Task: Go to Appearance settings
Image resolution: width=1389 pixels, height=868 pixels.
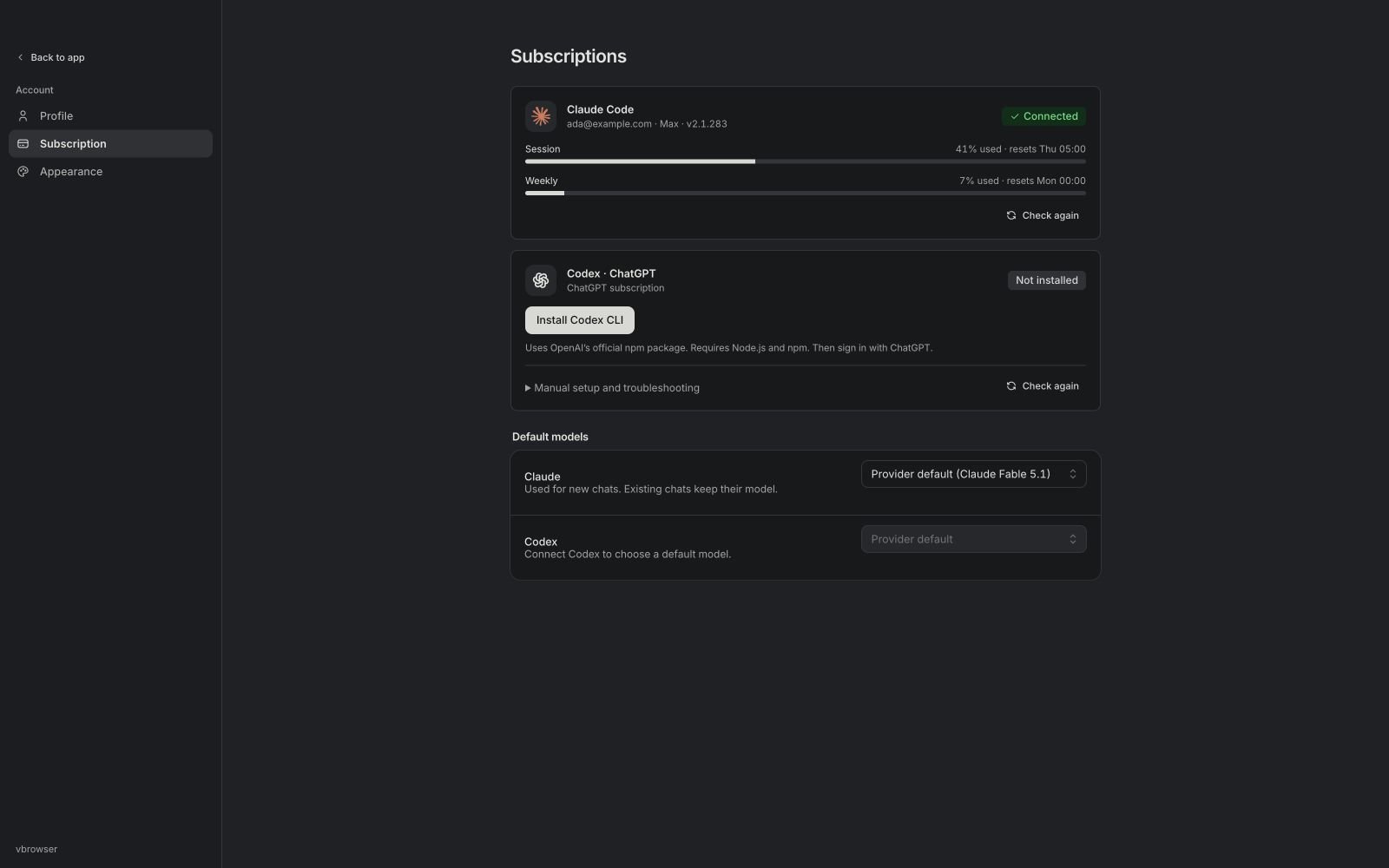Action: 110,172
